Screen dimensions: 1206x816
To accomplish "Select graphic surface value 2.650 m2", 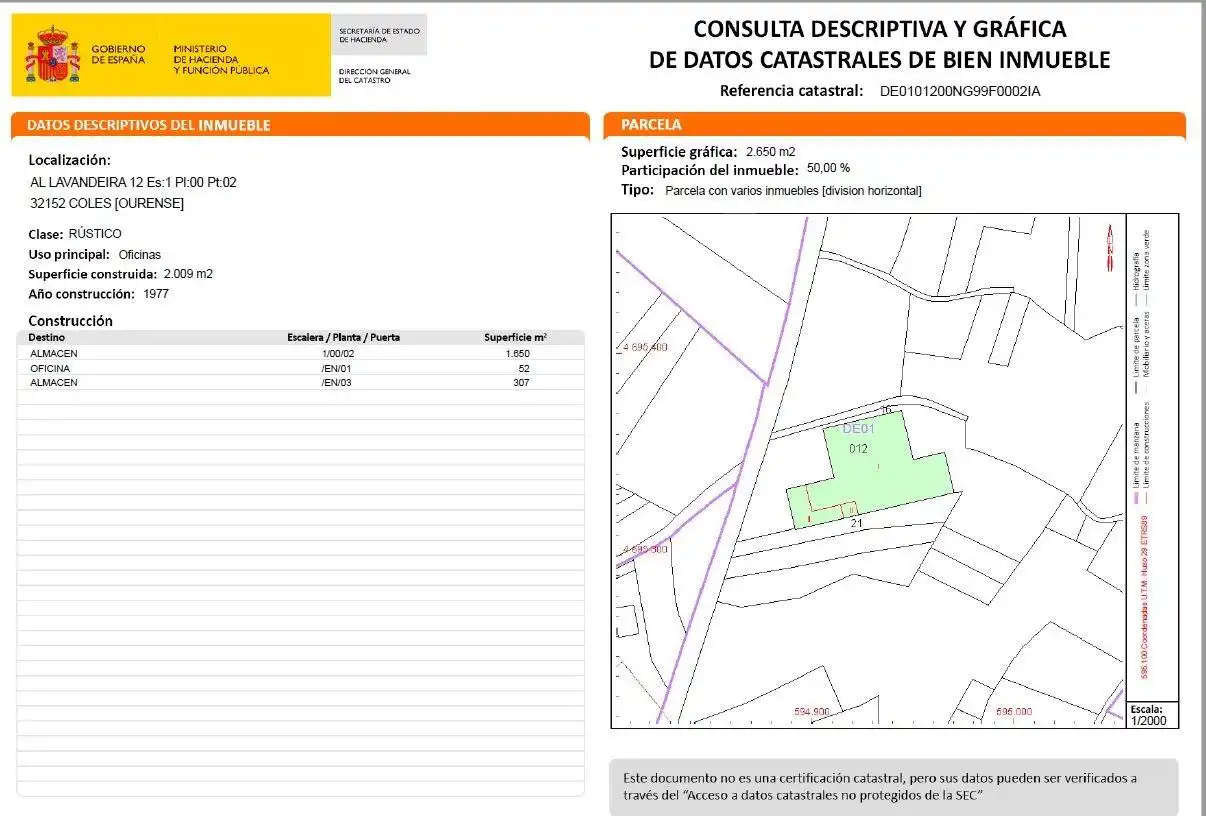I will click(x=771, y=152).
